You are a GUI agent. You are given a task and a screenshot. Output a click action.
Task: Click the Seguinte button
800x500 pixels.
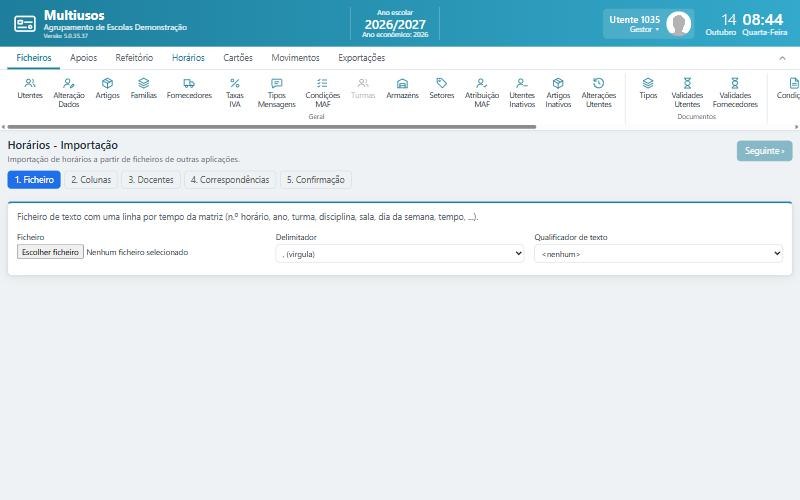[x=764, y=151]
